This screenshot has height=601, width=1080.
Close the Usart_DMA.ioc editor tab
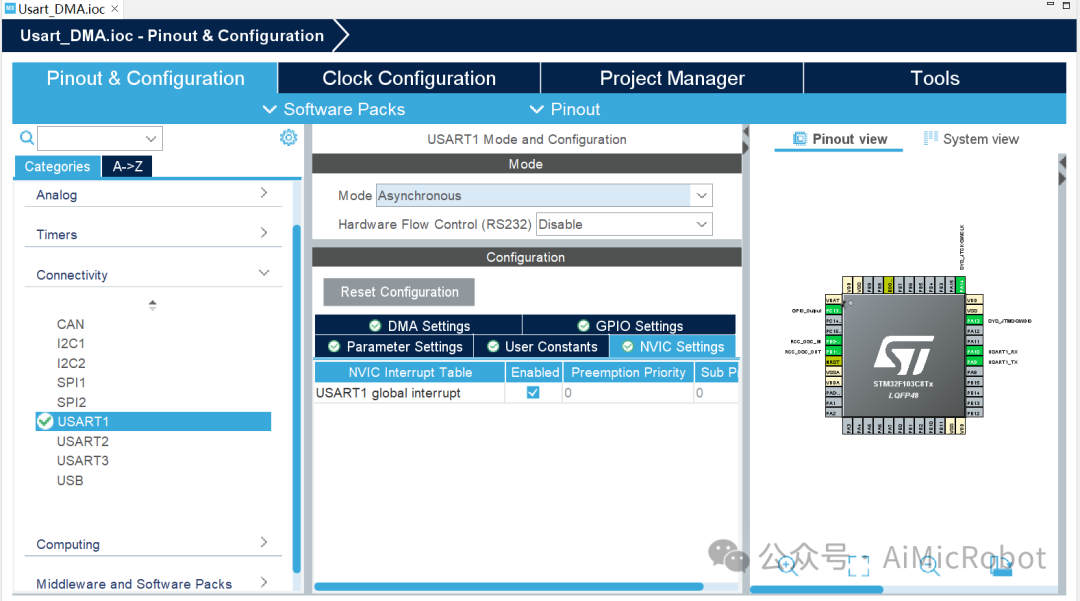pos(115,8)
